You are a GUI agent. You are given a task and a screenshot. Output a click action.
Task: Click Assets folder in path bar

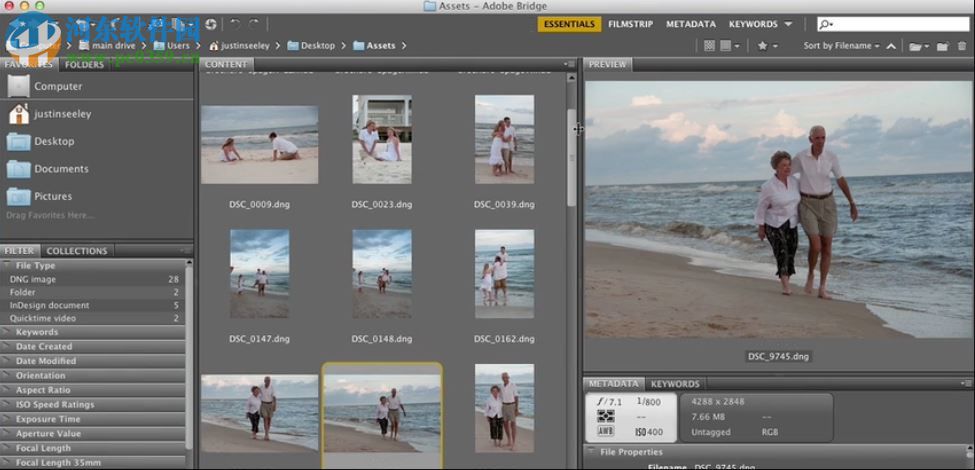[374, 45]
